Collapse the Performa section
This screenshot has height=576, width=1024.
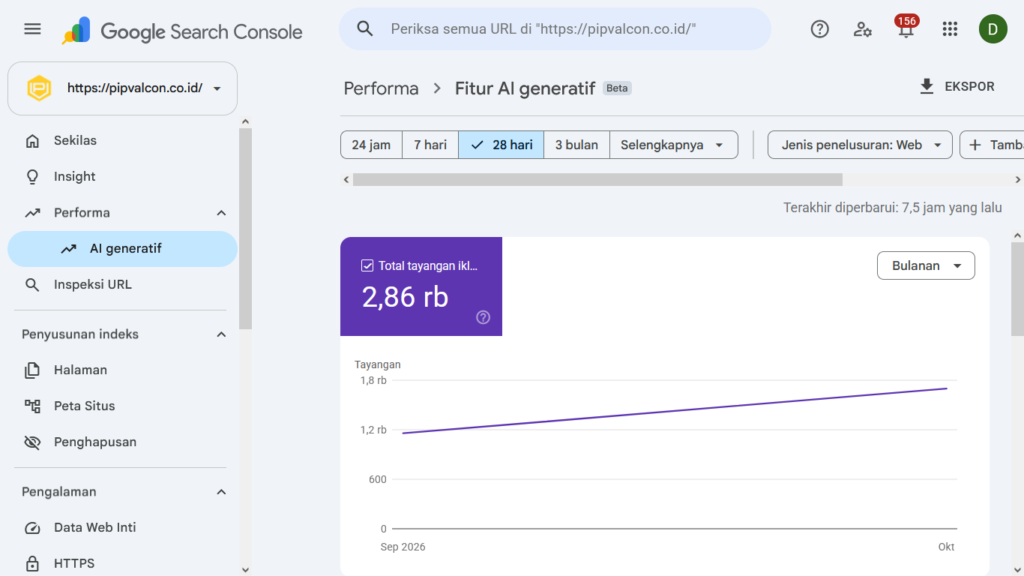(221, 213)
